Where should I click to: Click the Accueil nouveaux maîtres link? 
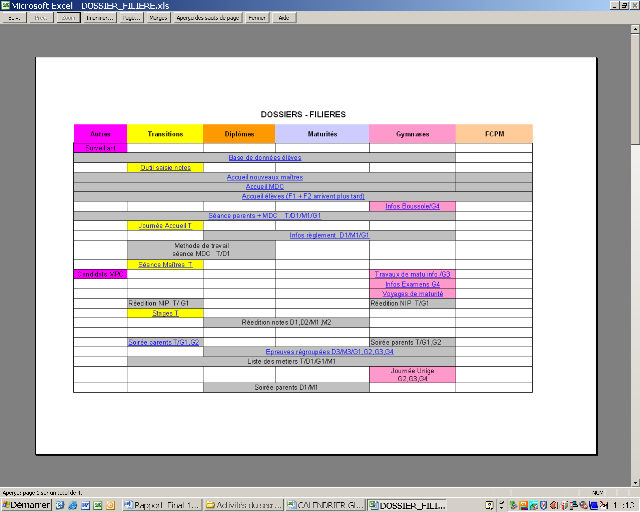pos(265,177)
